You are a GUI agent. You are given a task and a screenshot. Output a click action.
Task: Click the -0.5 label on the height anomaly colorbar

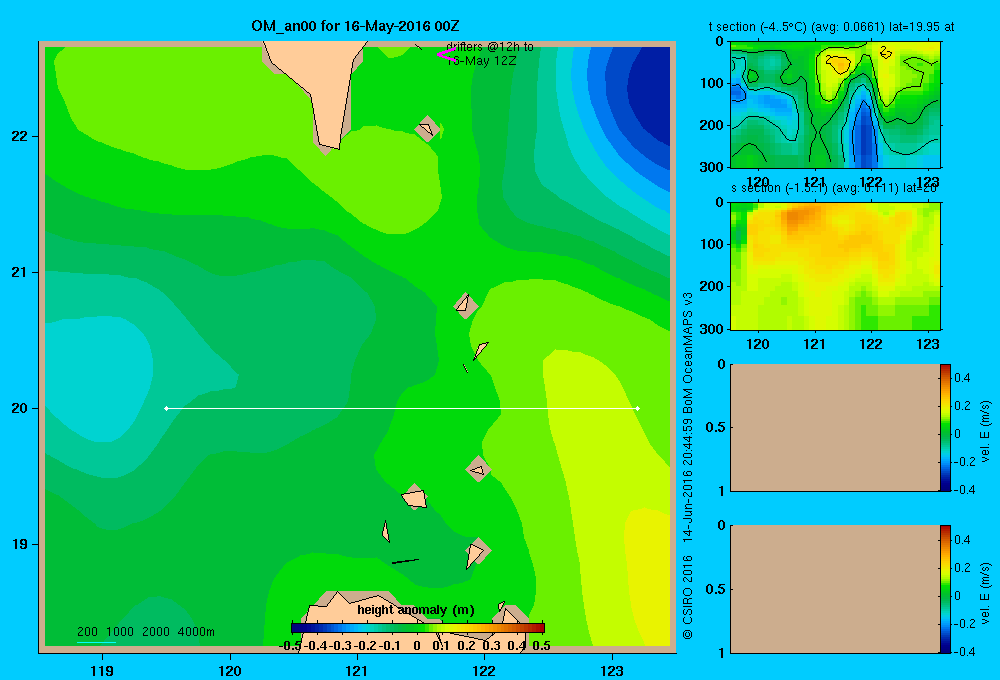pos(291,646)
